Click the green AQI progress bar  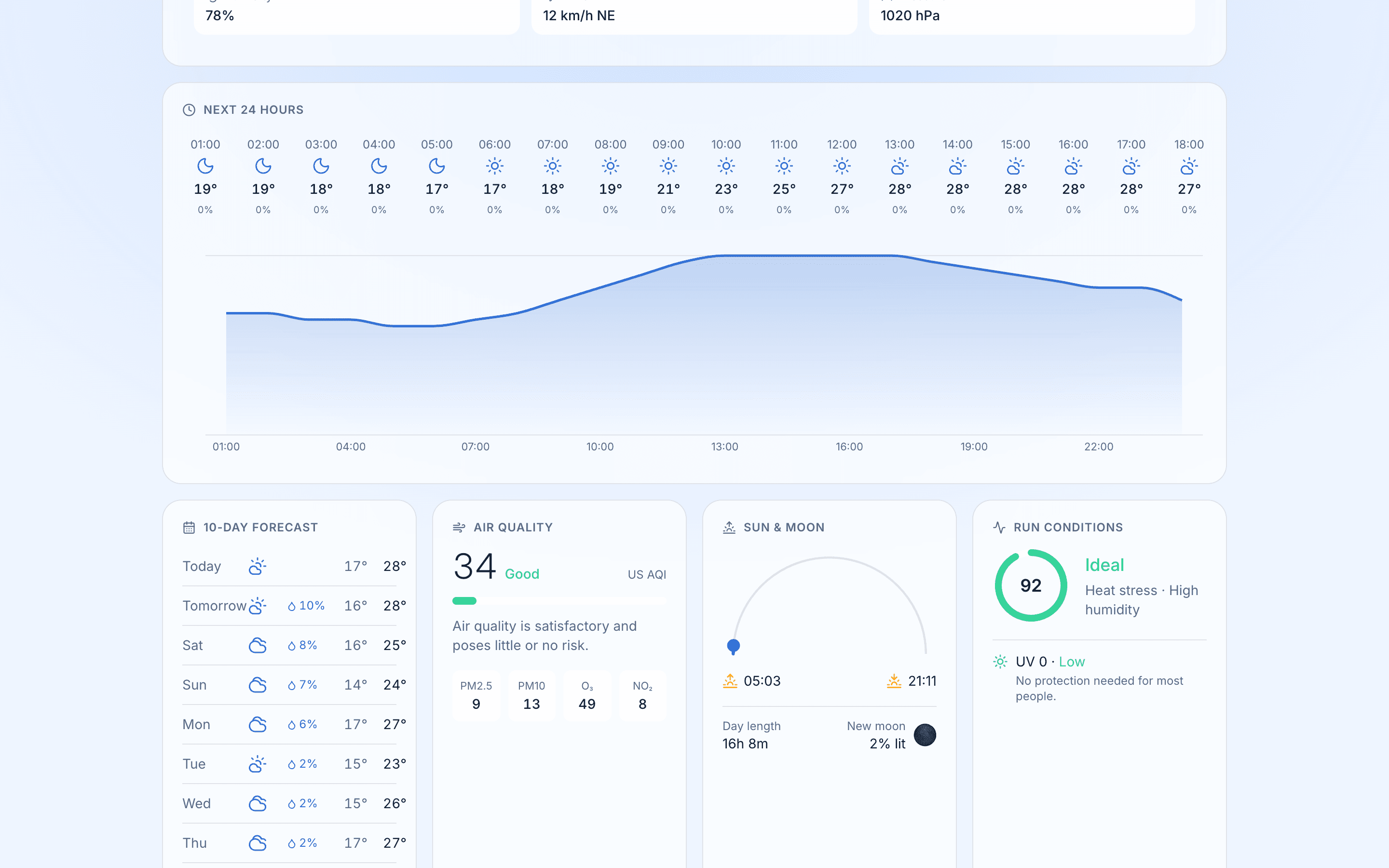tap(464, 601)
